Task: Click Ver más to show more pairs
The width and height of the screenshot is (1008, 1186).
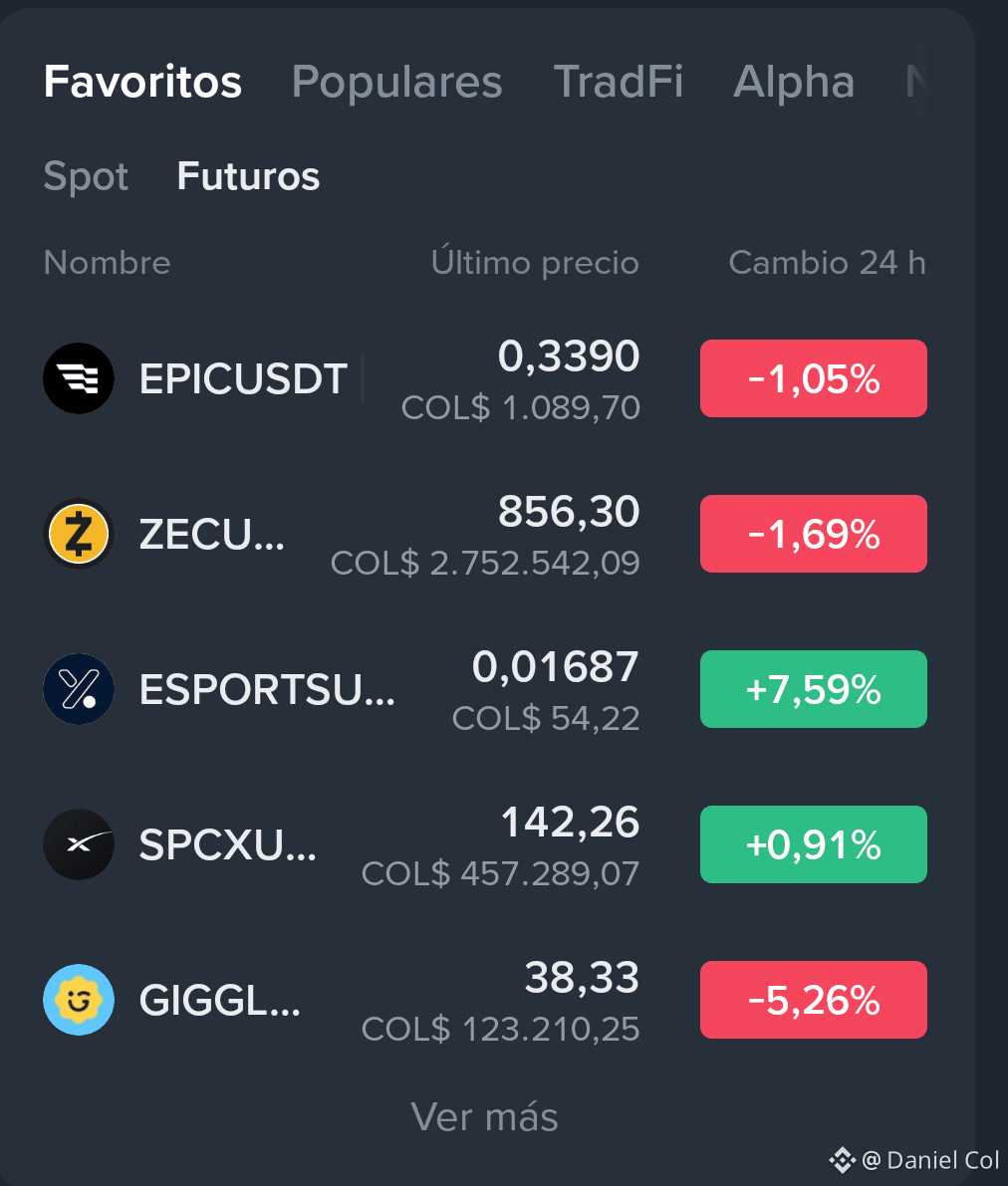Action: point(484,1116)
